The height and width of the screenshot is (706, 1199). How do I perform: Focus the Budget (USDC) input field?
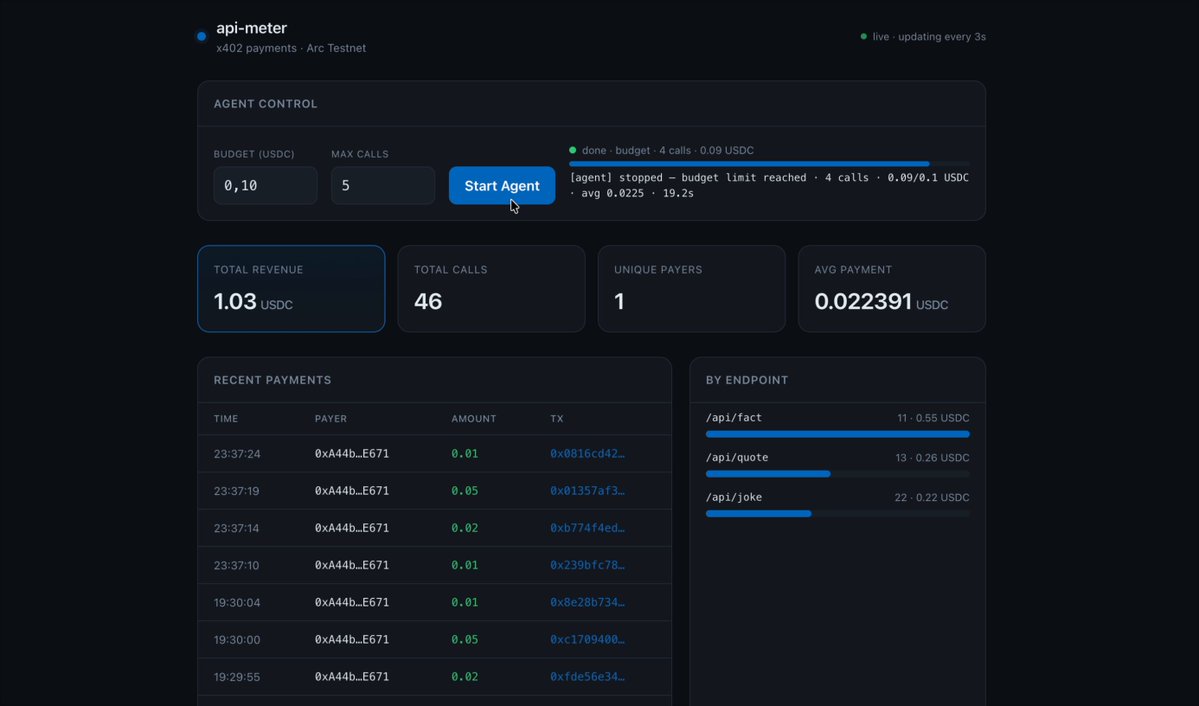(x=265, y=185)
